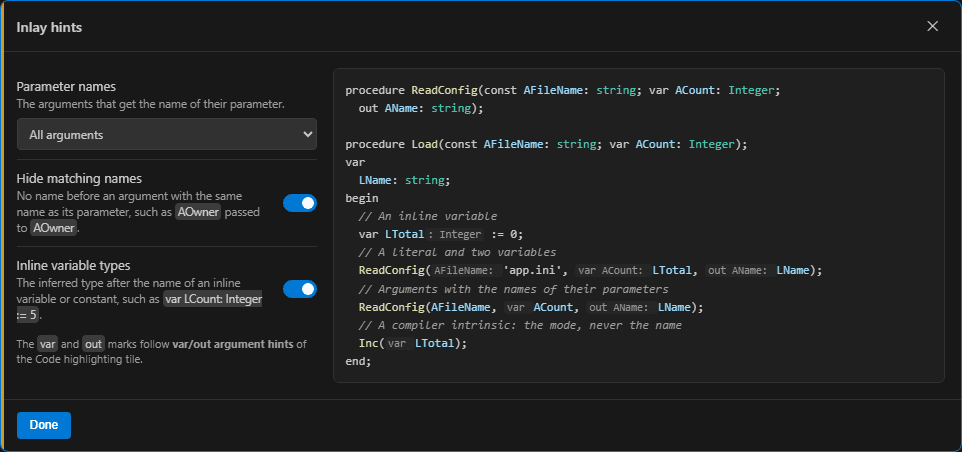This screenshot has width=962, height=452.
Task: Toggle the Hide matching names switch
Action: pyautogui.click(x=299, y=203)
